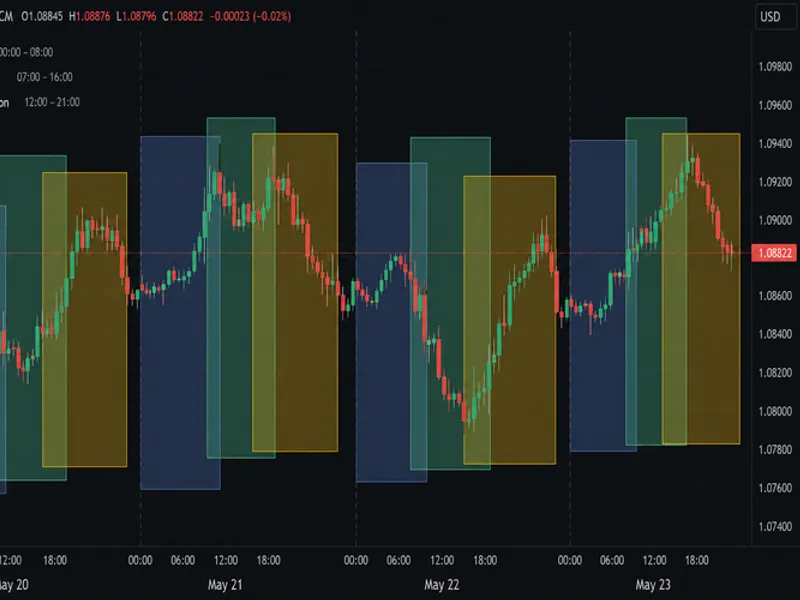This screenshot has width=800, height=600.
Task: Click the 1.07400 price axis label
Action: tap(775, 526)
